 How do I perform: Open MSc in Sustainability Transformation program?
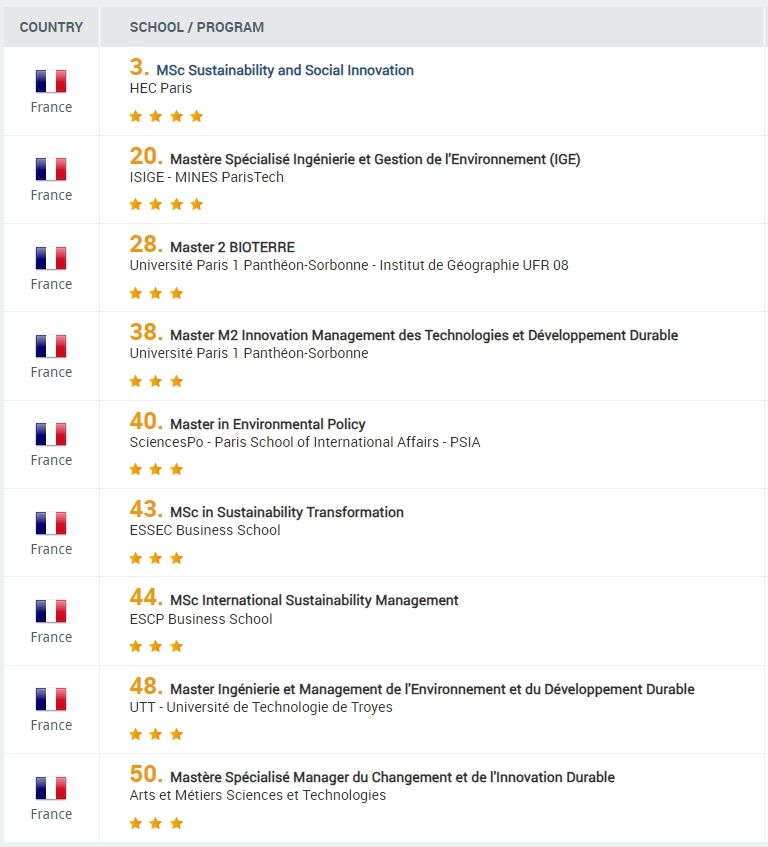point(287,512)
